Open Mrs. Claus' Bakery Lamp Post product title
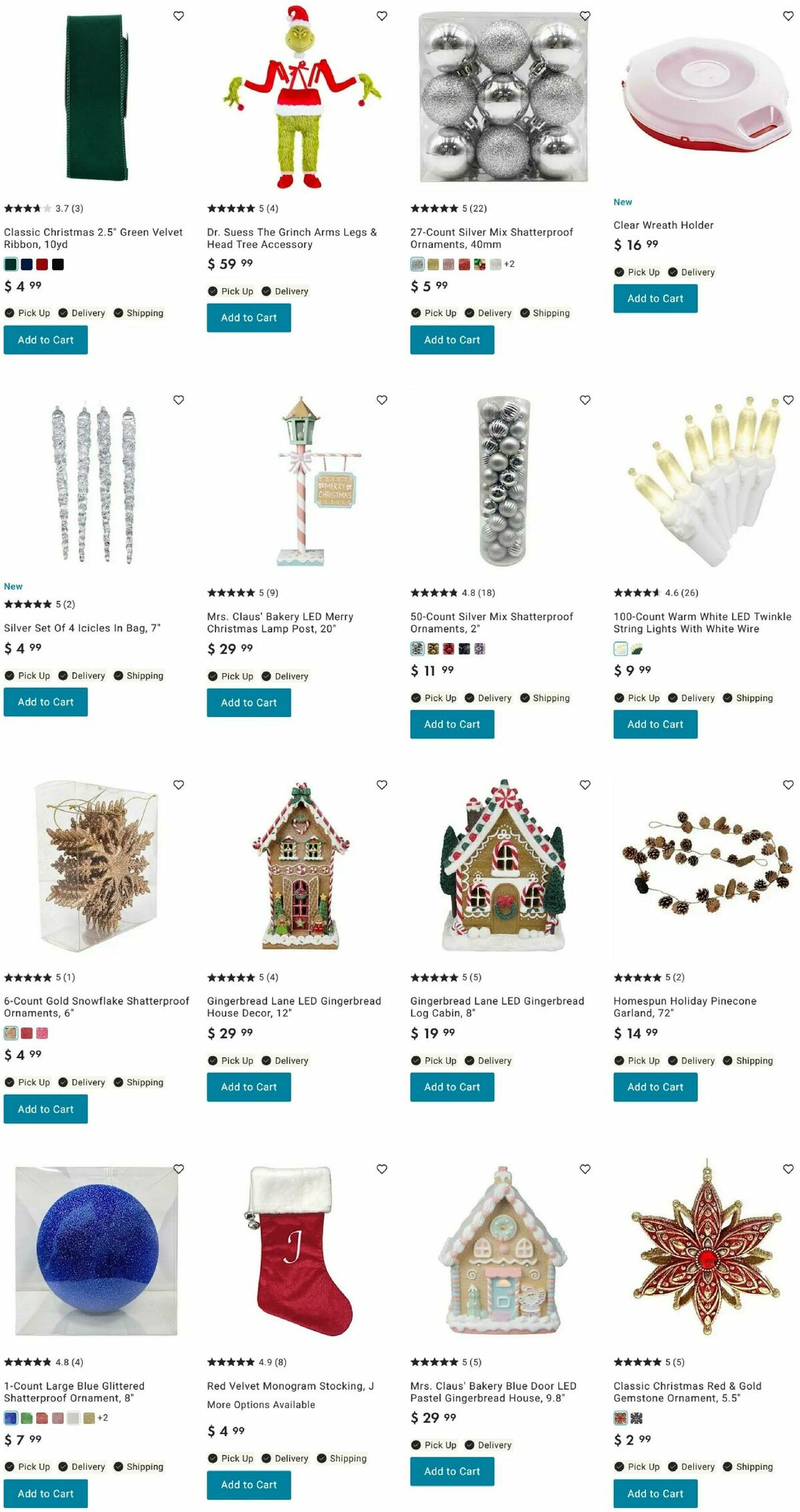800x1512 pixels. tap(280, 623)
